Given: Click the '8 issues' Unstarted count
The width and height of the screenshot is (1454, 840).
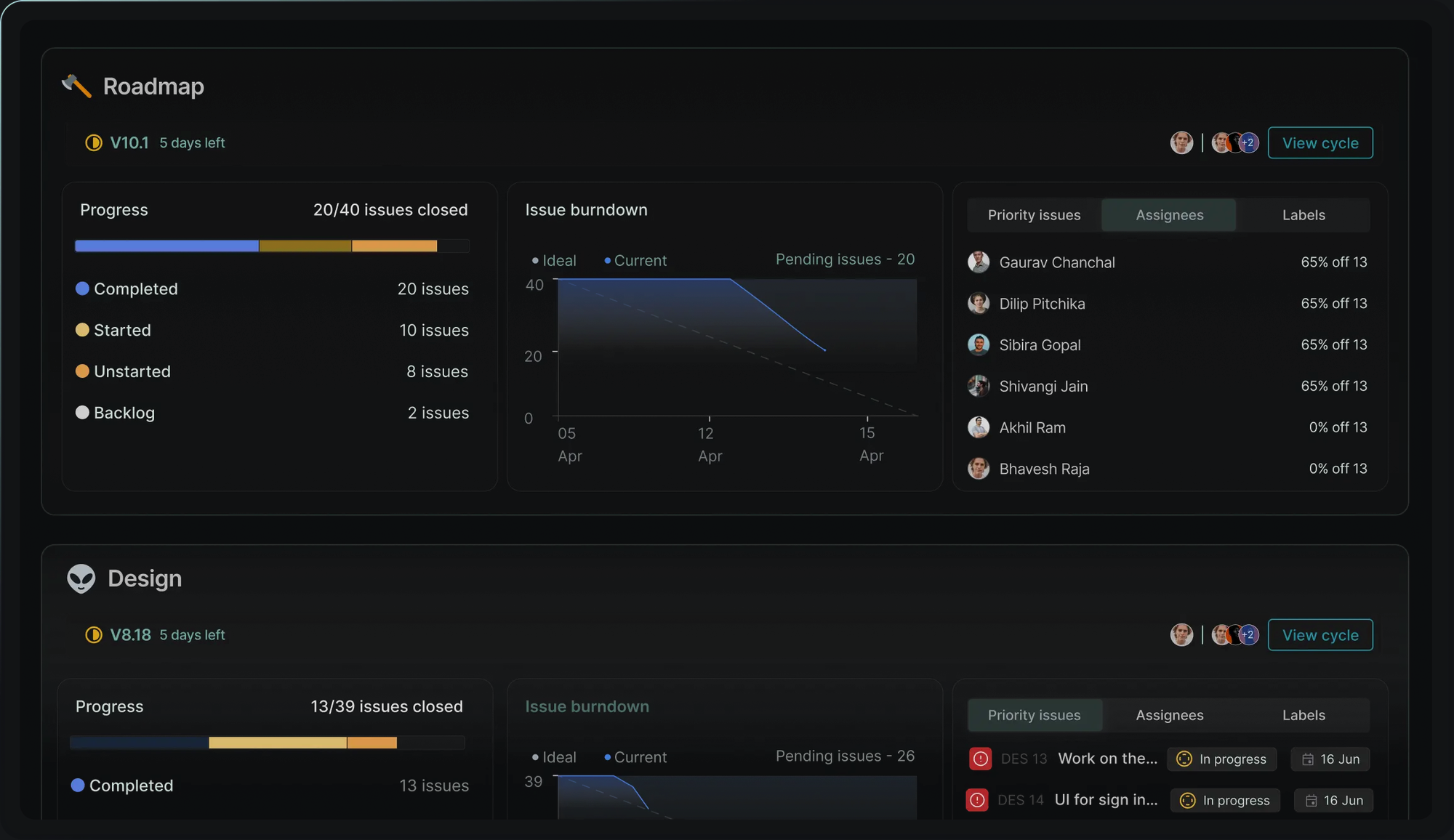Looking at the screenshot, I should click(437, 371).
